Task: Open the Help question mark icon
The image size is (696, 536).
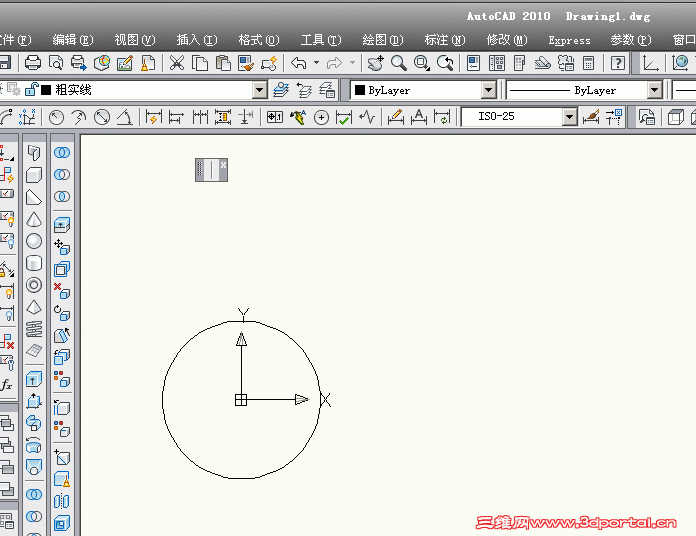Action: [617, 63]
